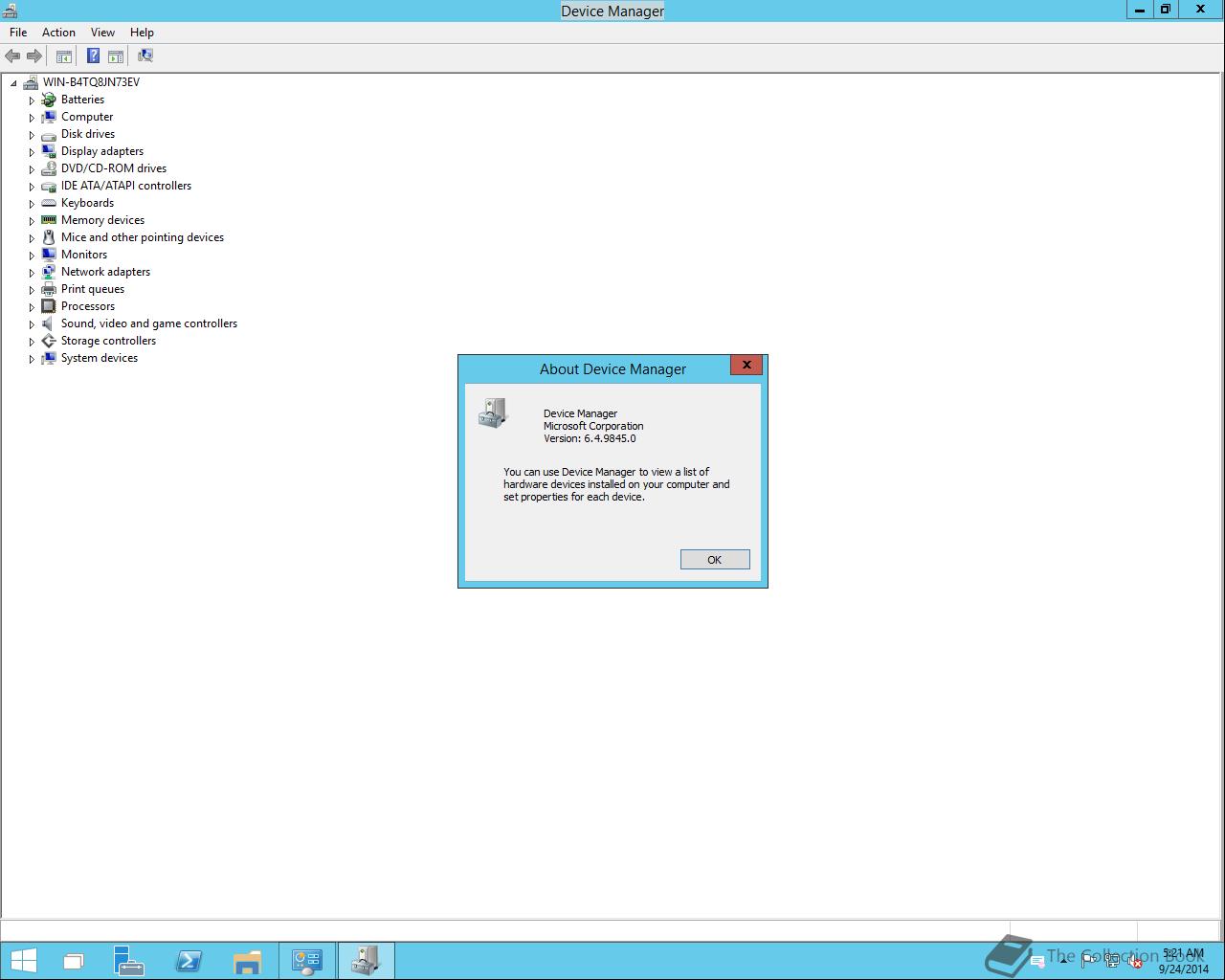Open the Help menu
1225x980 pixels.
pos(142,33)
